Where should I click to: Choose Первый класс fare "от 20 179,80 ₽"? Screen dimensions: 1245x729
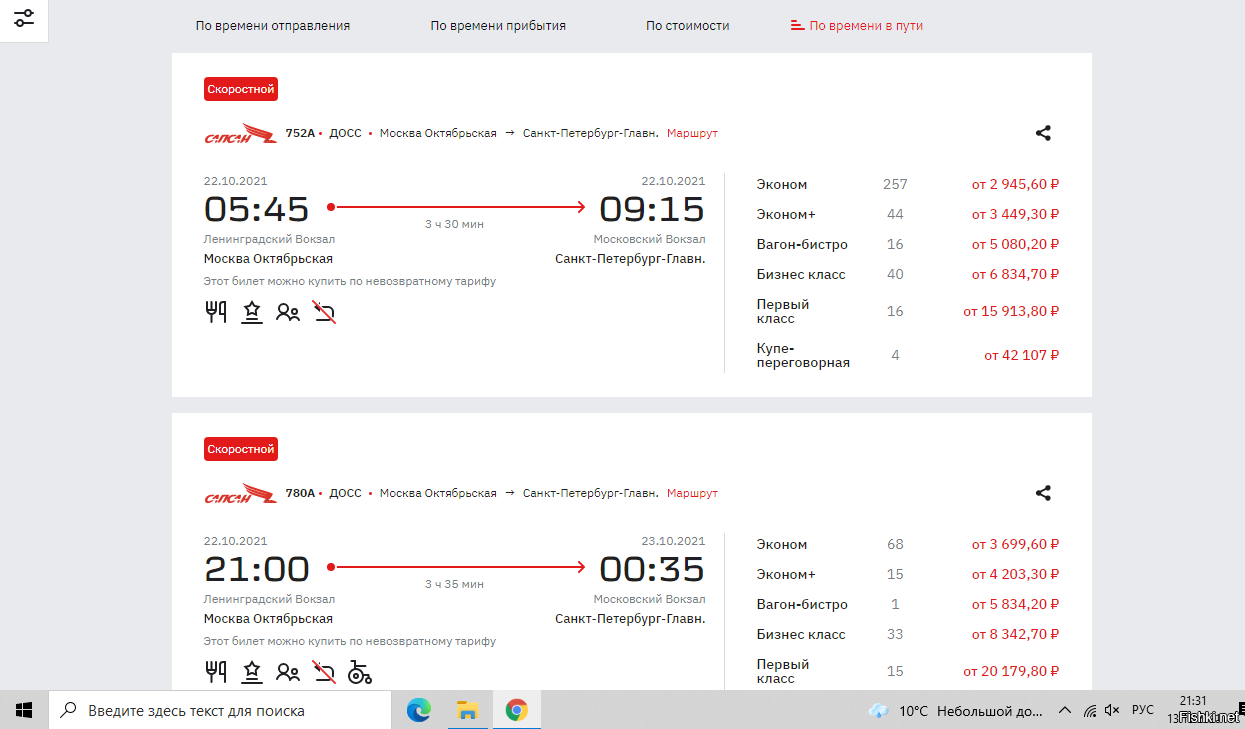coord(1011,671)
